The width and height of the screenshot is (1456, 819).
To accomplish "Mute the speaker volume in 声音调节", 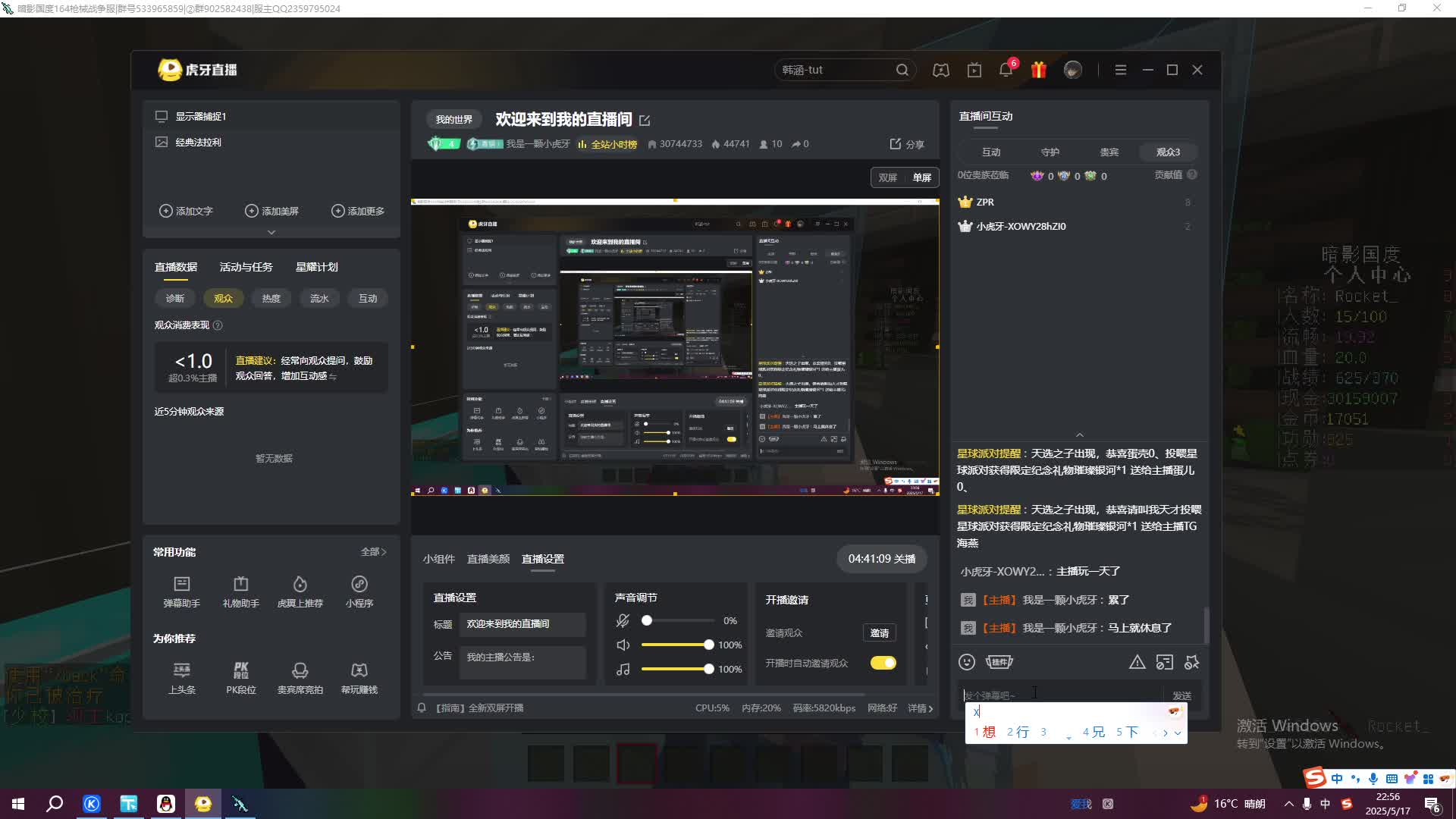I will [x=623, y=644].
